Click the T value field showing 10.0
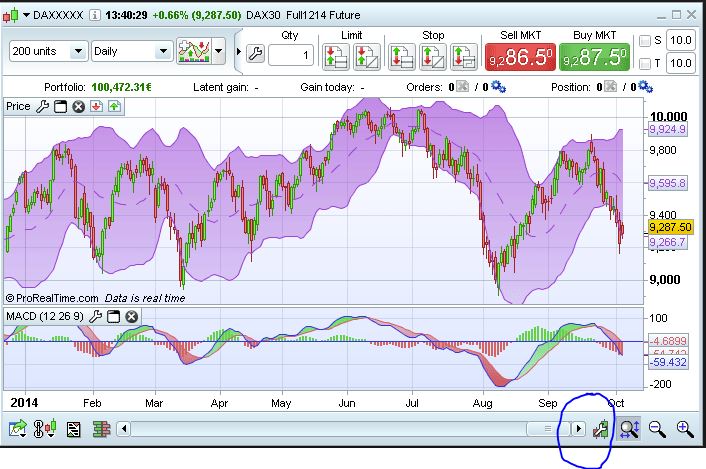This screenshot has width=706, height=469. [680, 63]
